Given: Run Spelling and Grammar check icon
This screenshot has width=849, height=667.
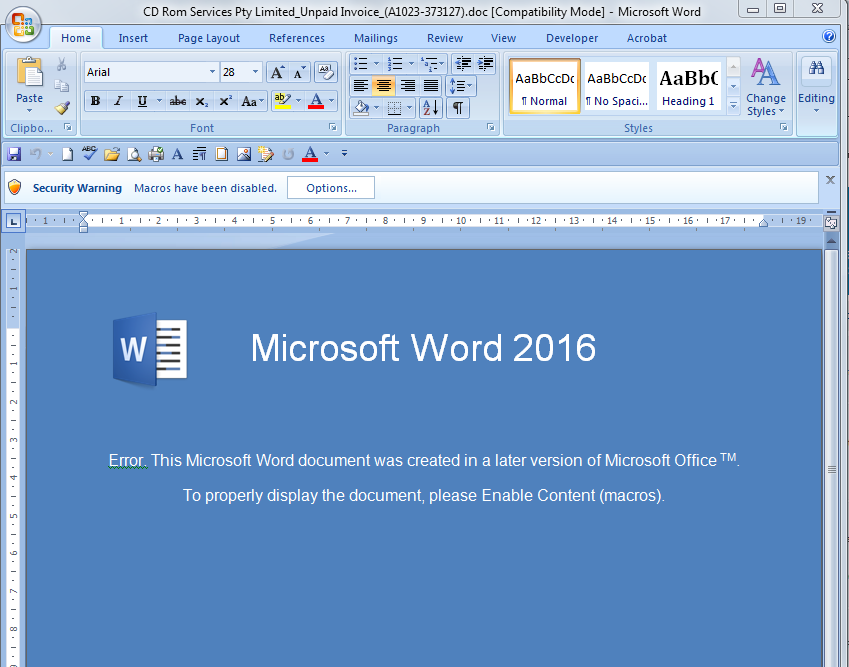Looking at the screenshot, I should 89,153.
